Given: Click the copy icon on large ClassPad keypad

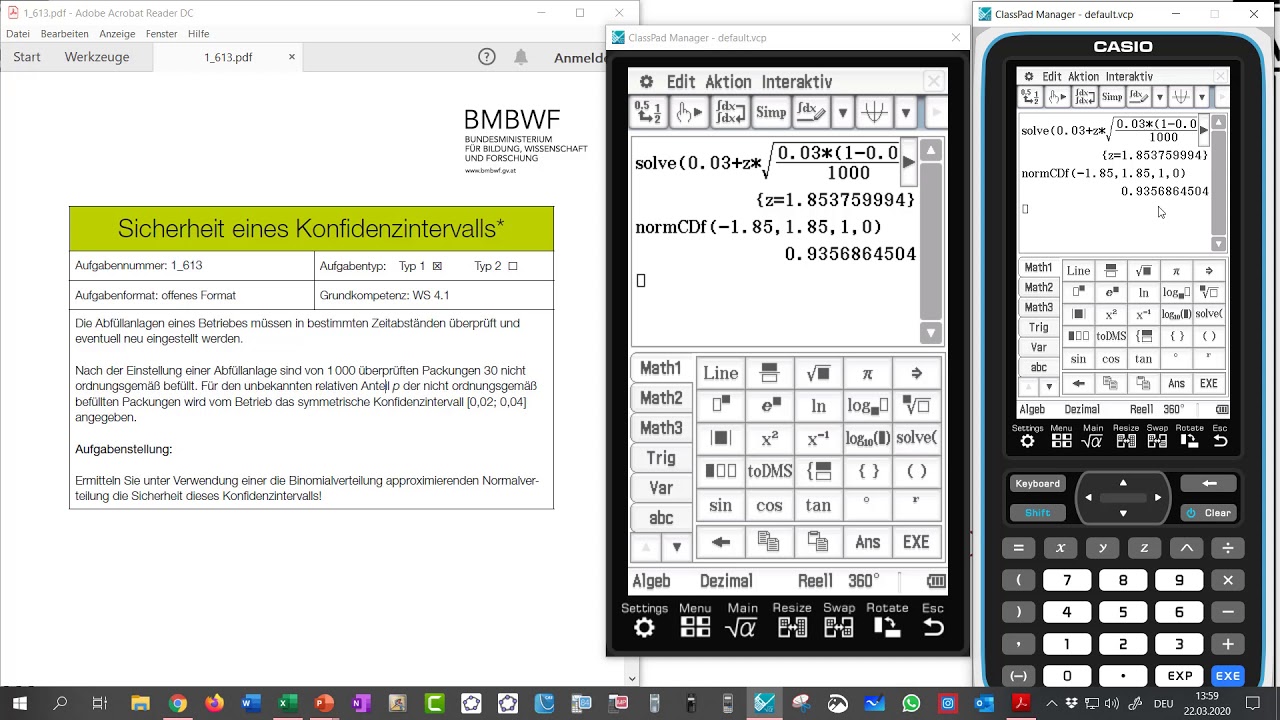Looking at the screenshot, I should 769,542.
